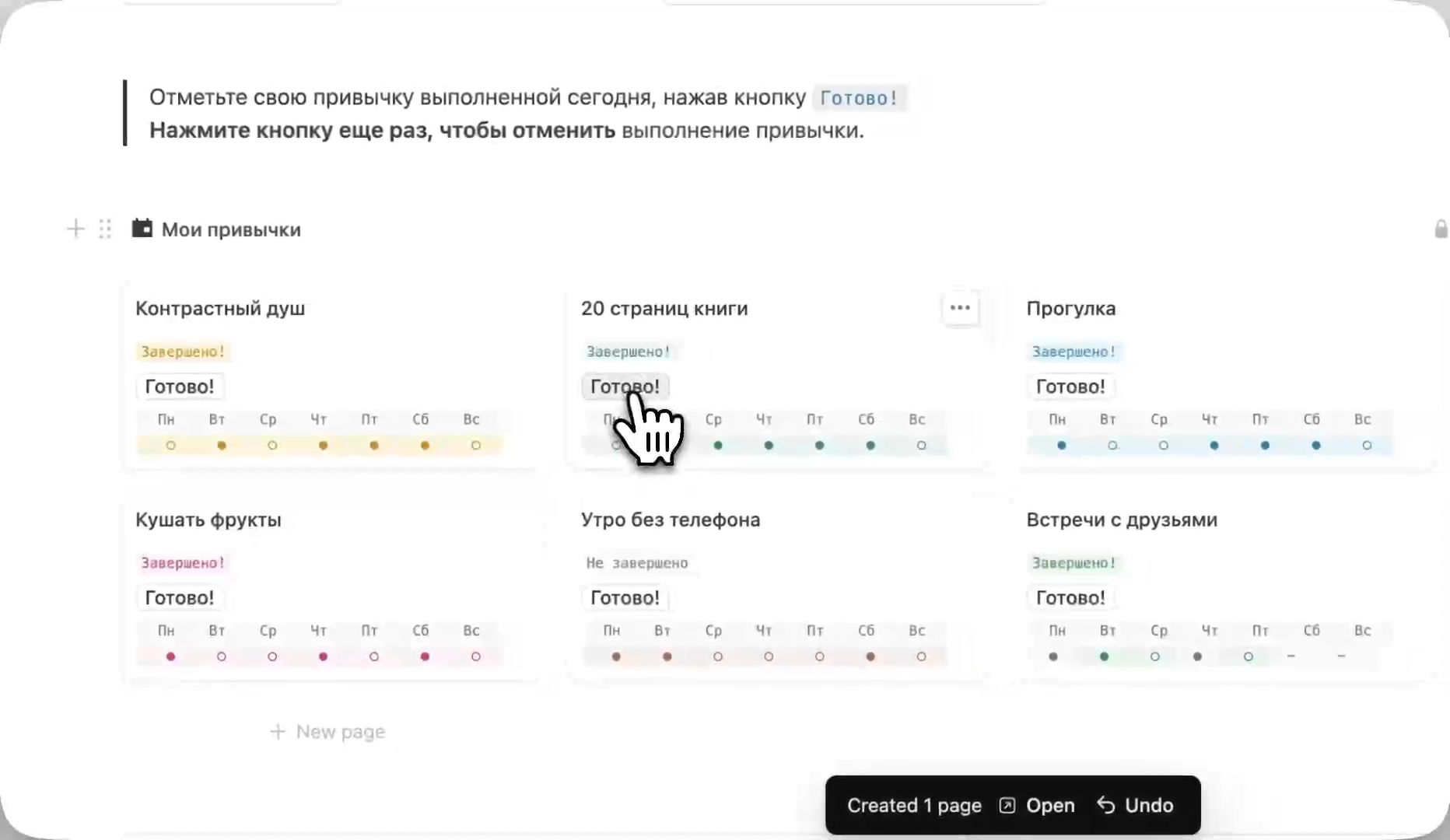
Task: Toggle Готово! for Кушать фрукты habit
Action: coord(179,597)
